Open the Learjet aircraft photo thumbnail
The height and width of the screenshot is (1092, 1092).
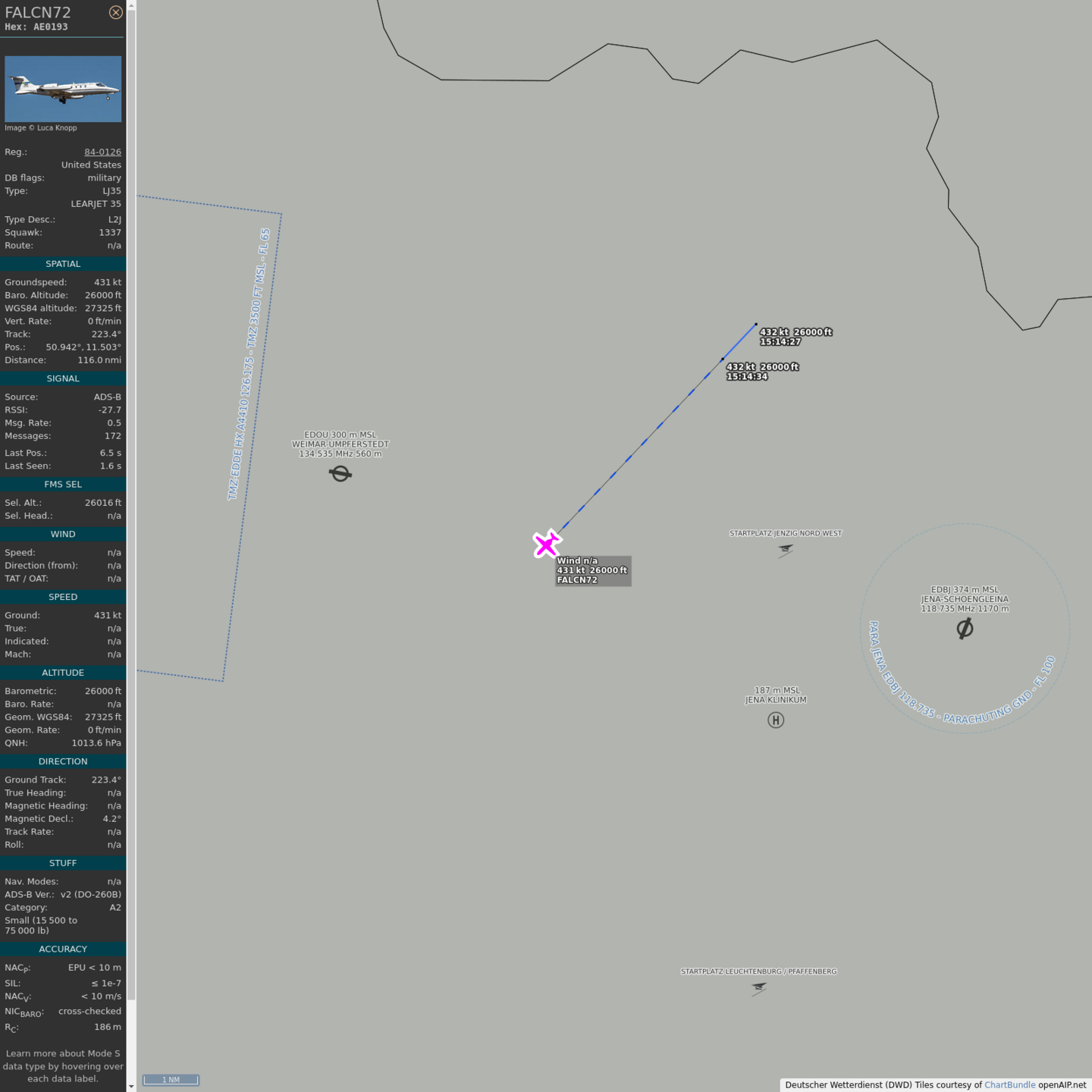63,89
